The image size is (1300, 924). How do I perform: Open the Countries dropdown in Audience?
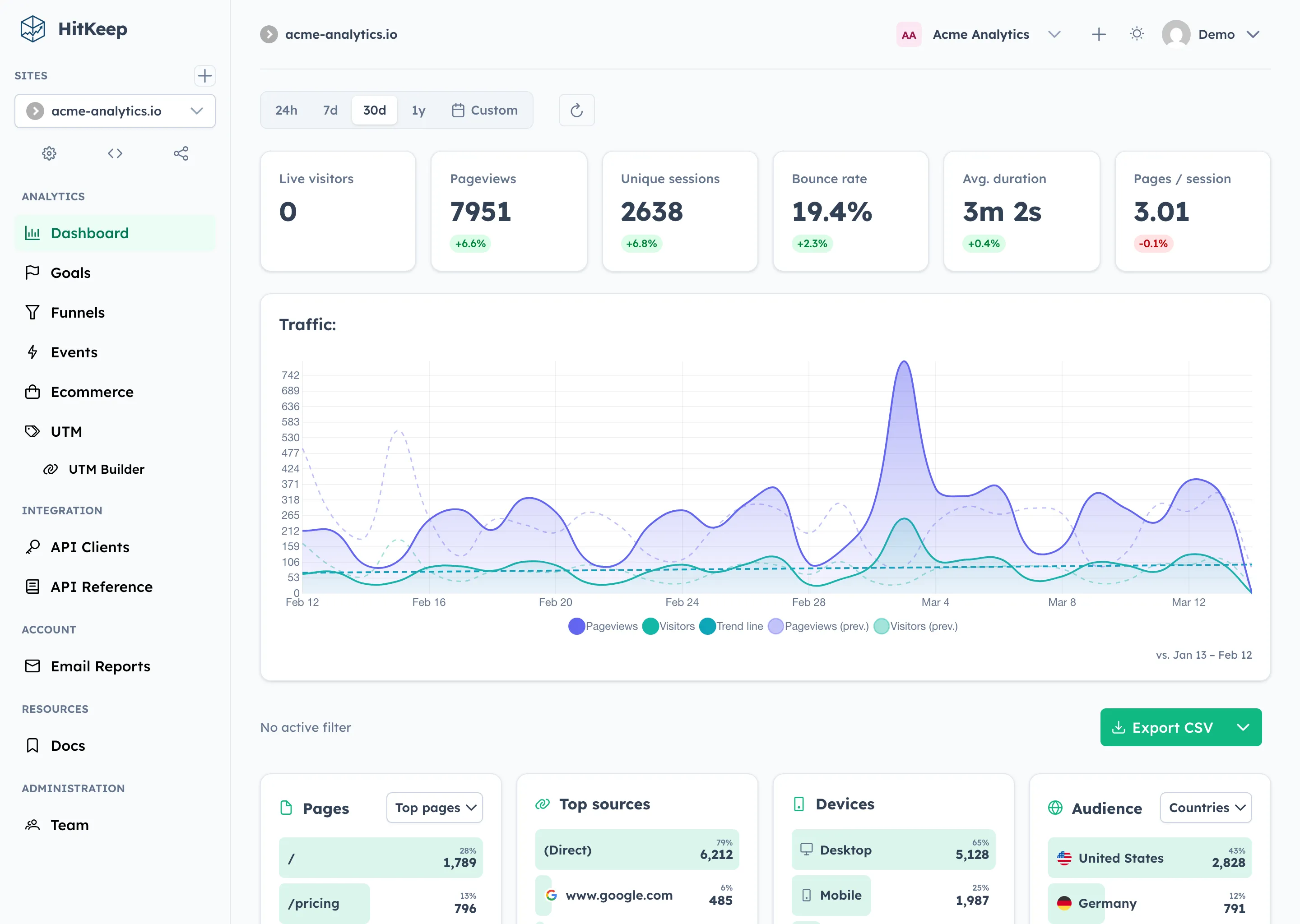point(1206,807)
